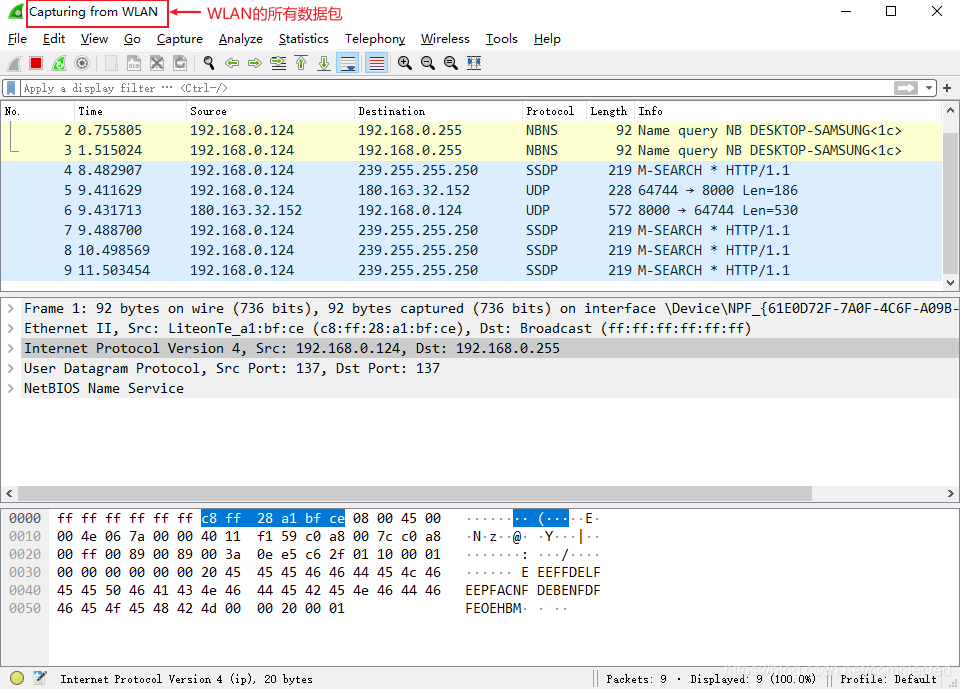Screen dimensions: 960x689
Task: Click expert information circle in status bar
Action: 17,678
